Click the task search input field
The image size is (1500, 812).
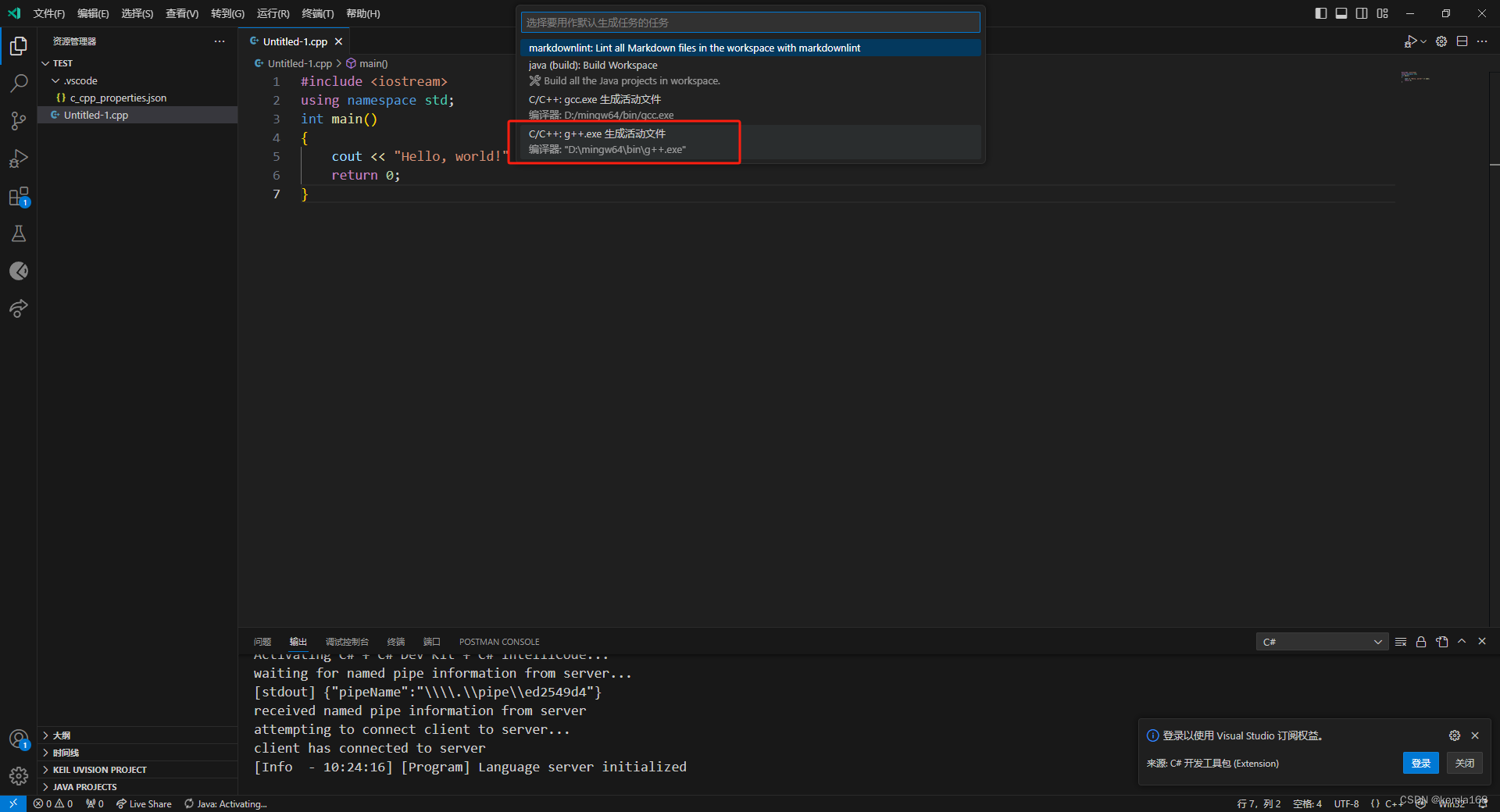tap(748, 22)
